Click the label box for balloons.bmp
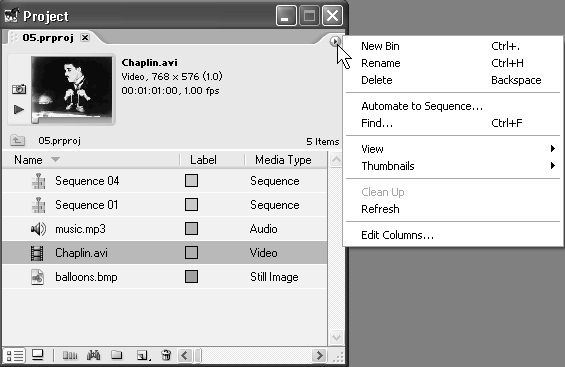 coord(191,277)
